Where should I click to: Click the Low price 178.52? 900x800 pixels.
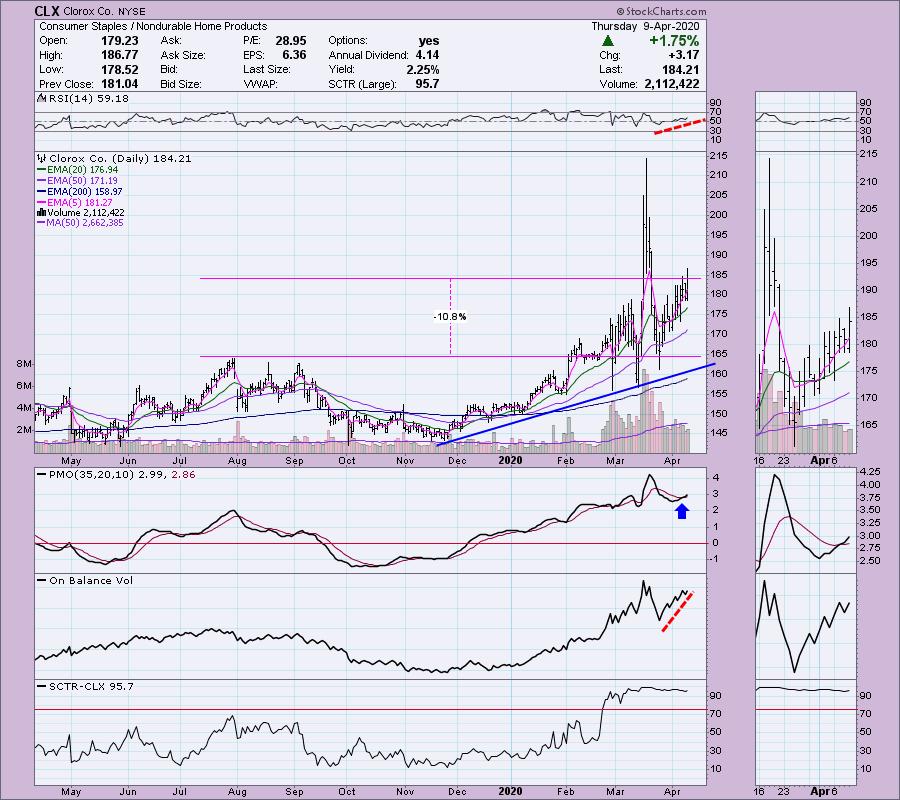(x=119, y=69)
